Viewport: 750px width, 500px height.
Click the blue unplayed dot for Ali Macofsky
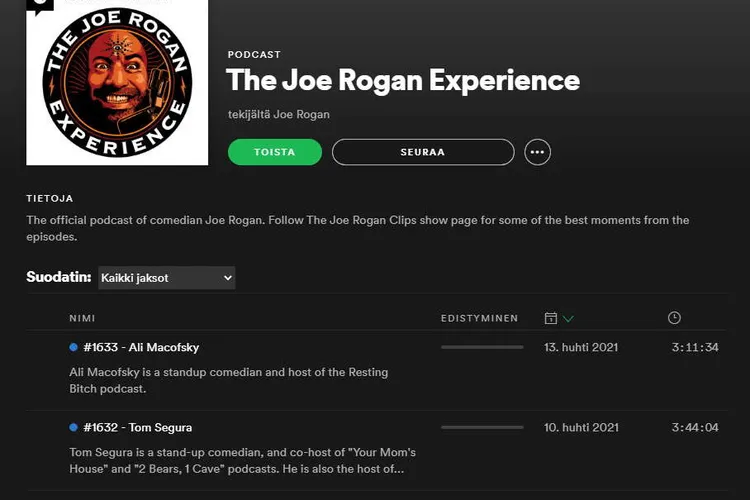point(73,347)
